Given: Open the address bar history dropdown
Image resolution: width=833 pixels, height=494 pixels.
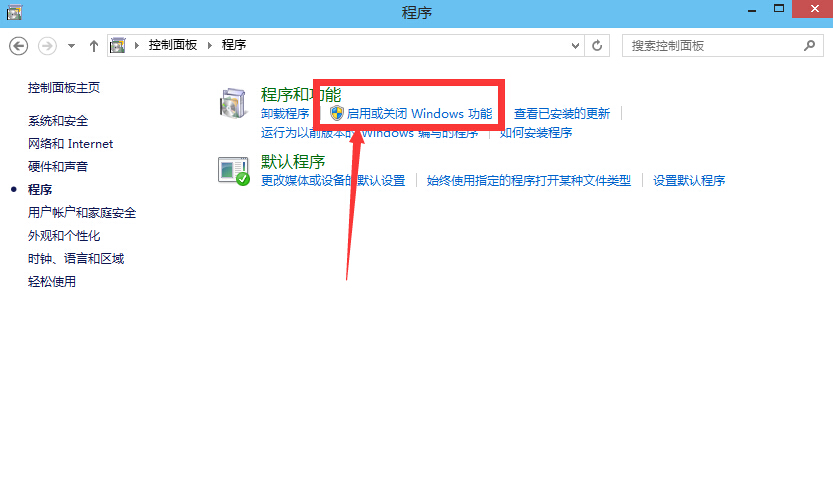Looking at the screenshot, I should click(x=575, y=46).
